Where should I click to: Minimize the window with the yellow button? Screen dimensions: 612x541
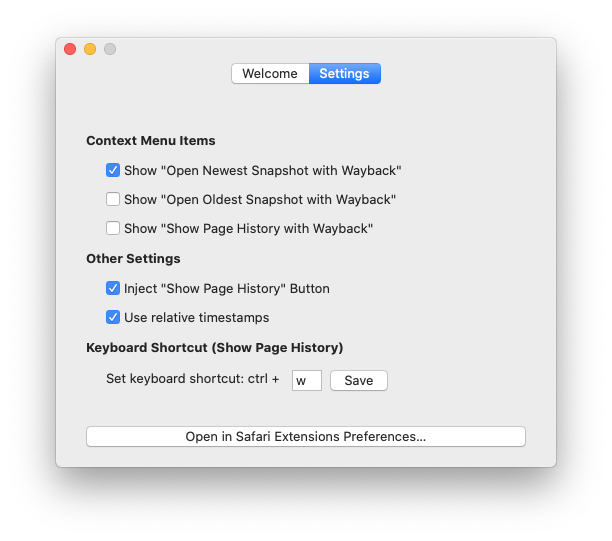point(90,49)
